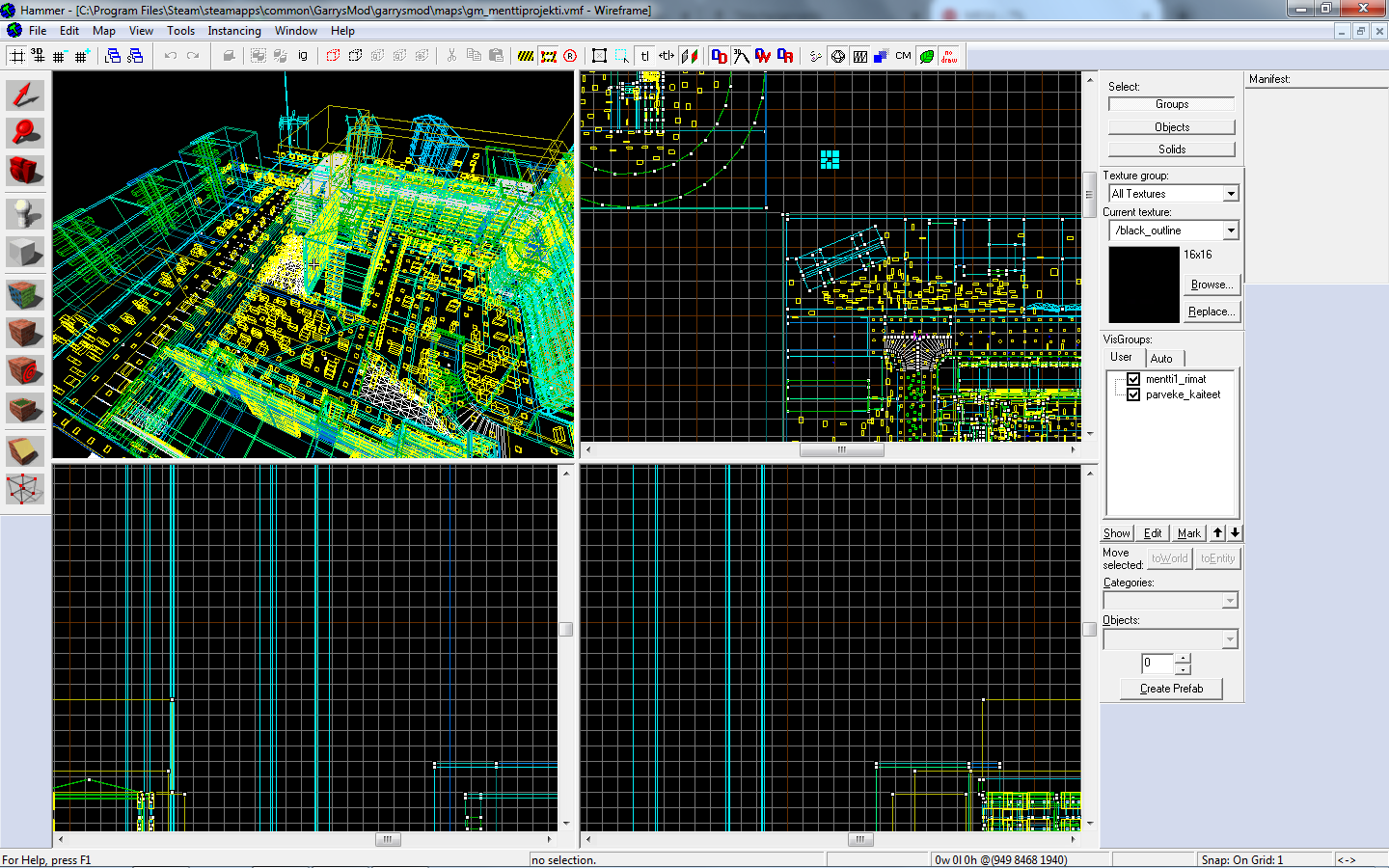1389x868 pixels.
Task: Toggle group ignore 'ig' button
Action: click(x=303, y=56)
